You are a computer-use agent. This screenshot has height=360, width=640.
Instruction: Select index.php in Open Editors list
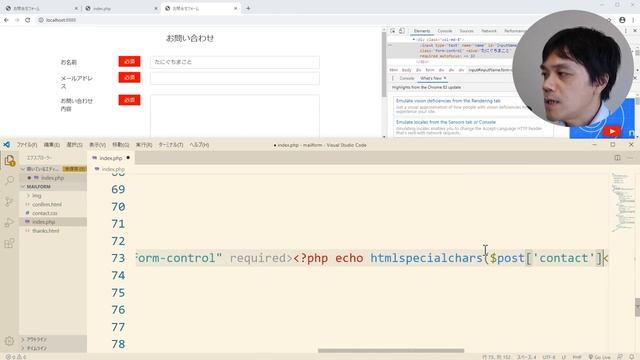pos(52,178)
